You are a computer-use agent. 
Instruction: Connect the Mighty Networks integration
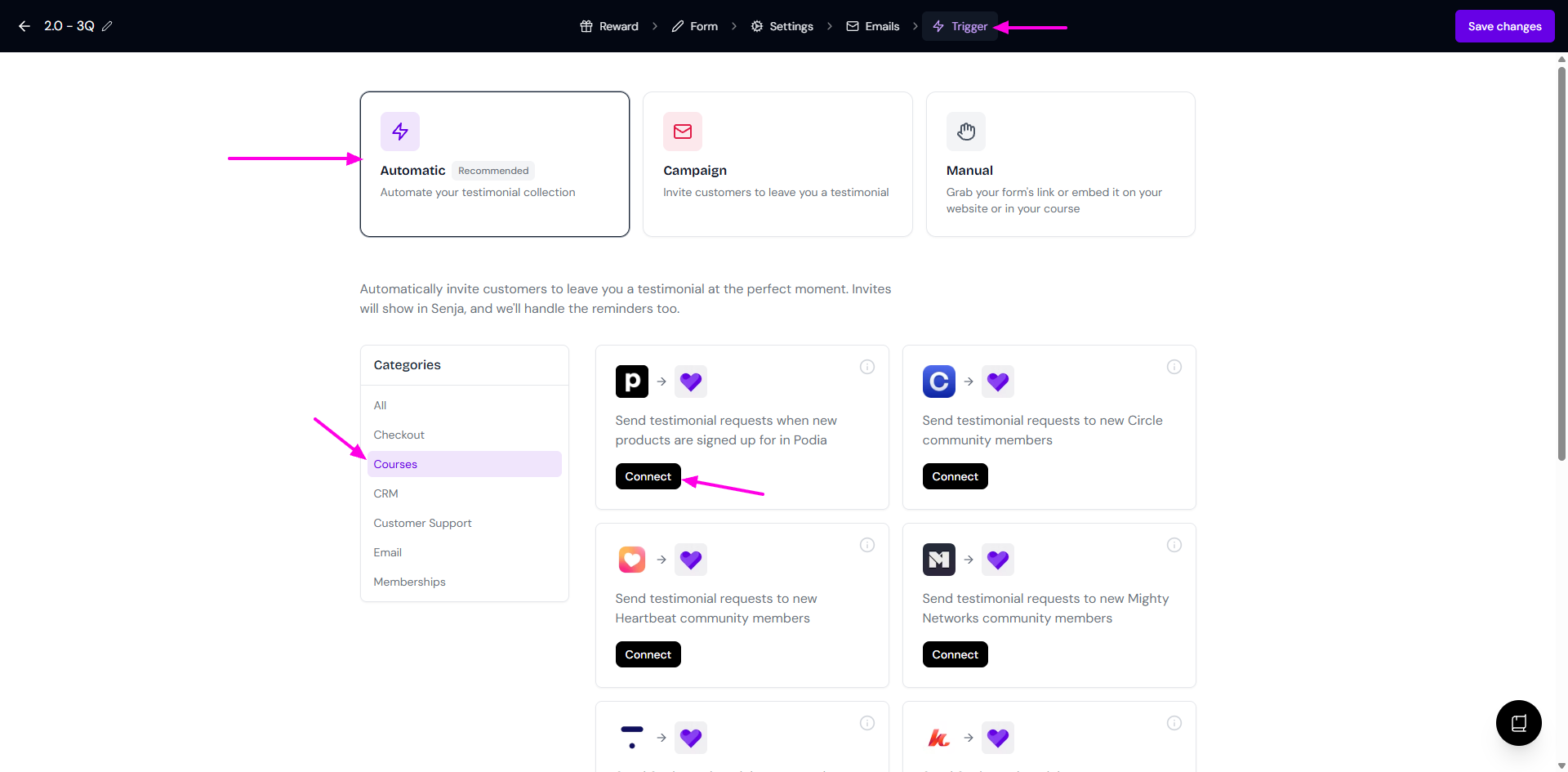point(955,654)
